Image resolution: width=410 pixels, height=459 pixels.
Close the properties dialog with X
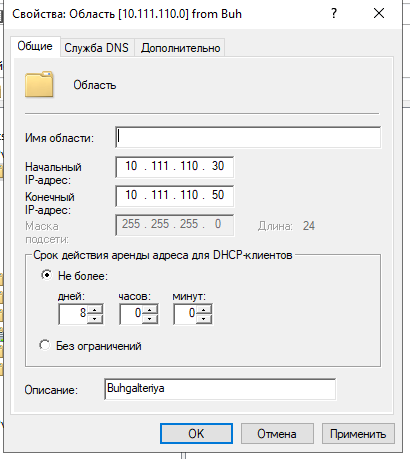[x=379, y=14]
